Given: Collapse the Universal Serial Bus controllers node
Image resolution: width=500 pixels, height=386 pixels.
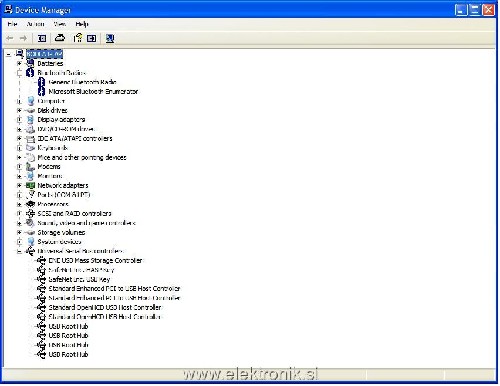Looking at the screenshot, I should 19,251.
